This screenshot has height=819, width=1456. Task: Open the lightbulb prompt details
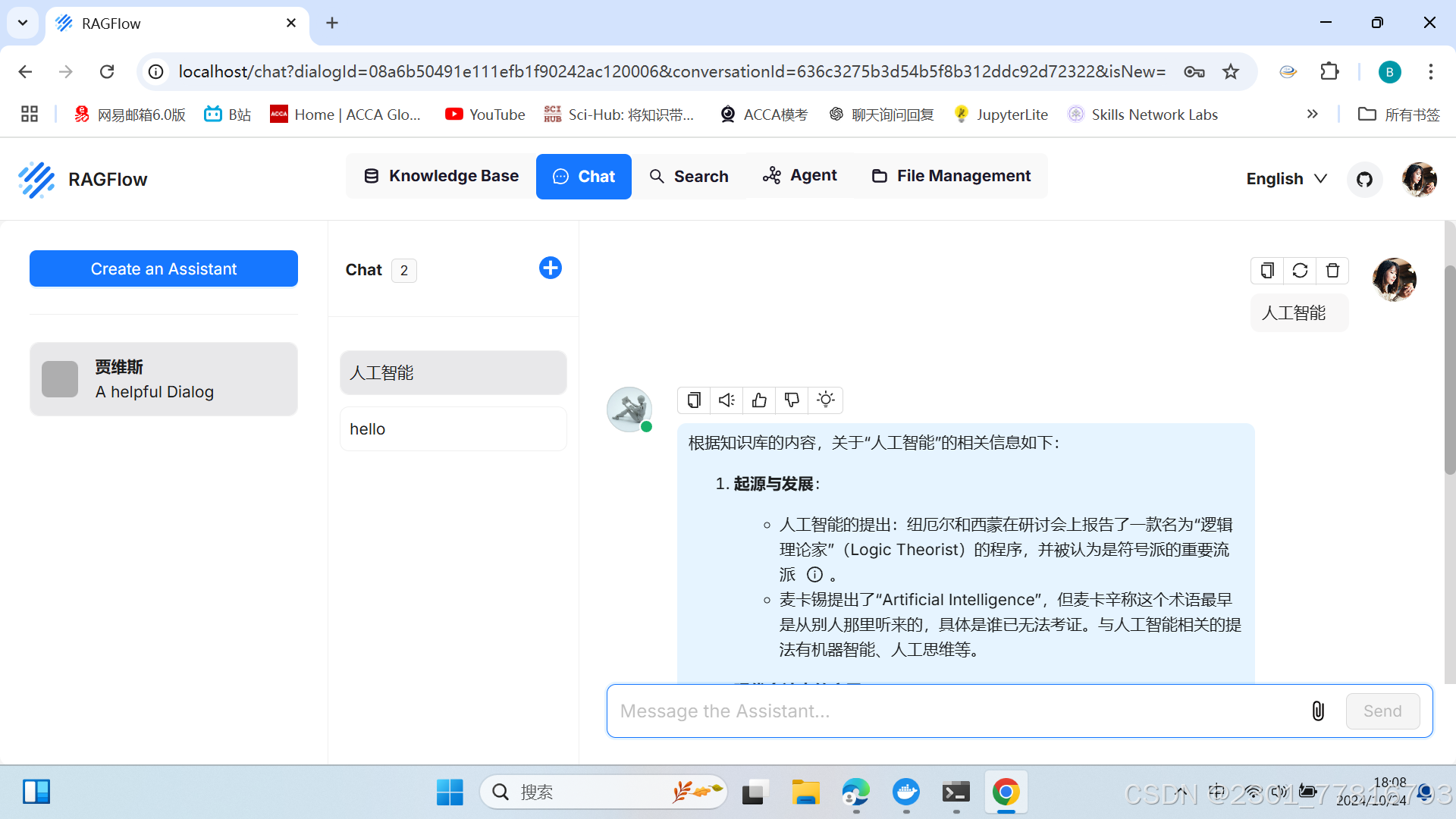825,400
